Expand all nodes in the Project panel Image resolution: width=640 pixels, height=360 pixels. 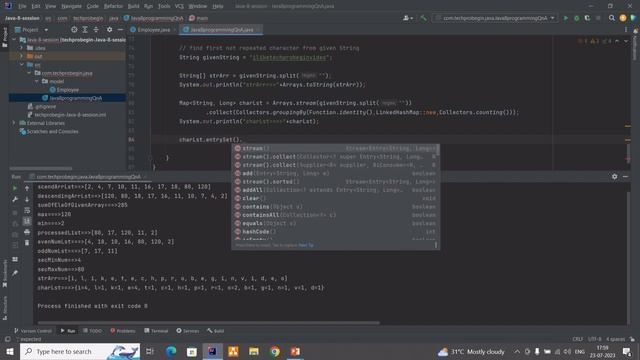pos(85,29)
